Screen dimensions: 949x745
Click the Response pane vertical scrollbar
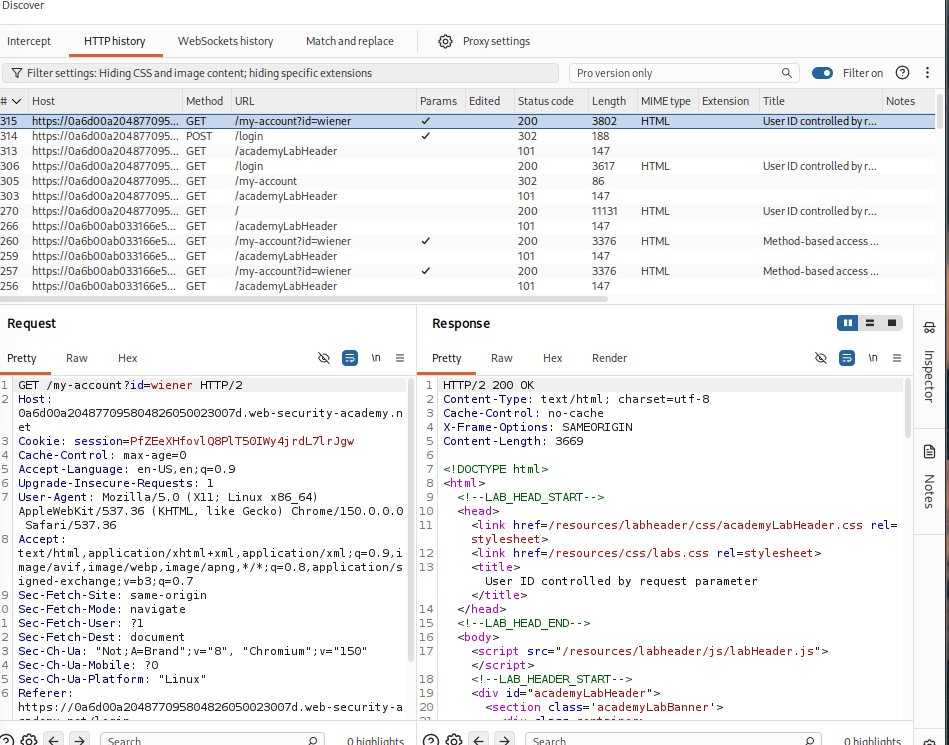[x=908, y=408]
